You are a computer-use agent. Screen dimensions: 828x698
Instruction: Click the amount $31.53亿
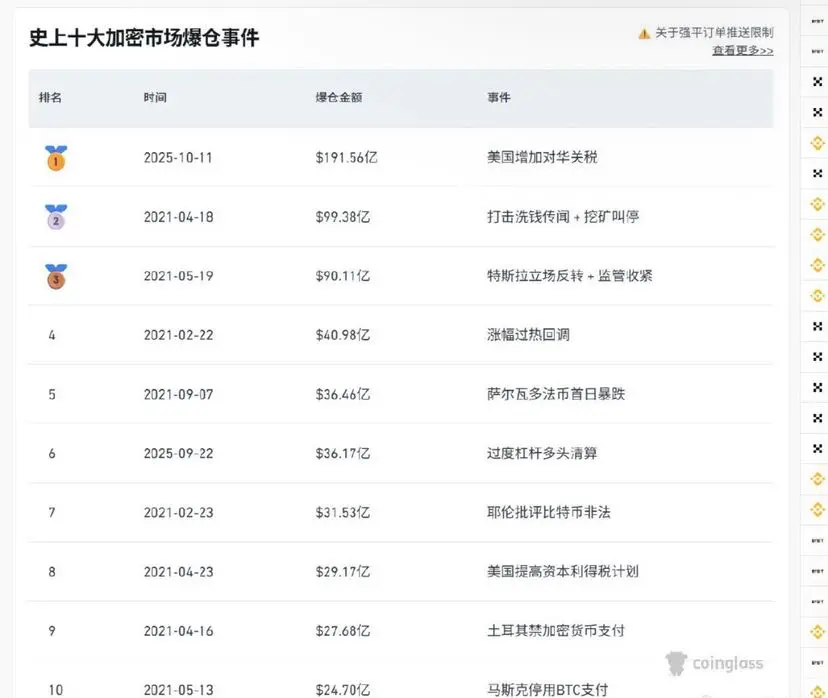click(x=343, y=513)
